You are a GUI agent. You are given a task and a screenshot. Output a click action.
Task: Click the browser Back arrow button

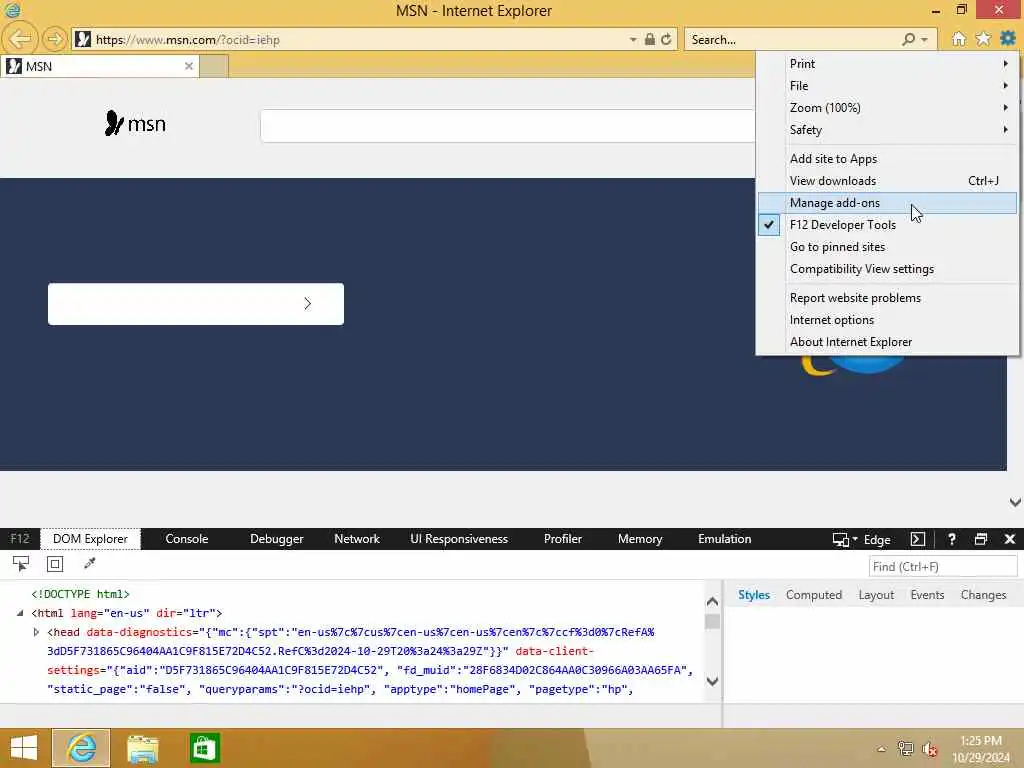[20, 39]
